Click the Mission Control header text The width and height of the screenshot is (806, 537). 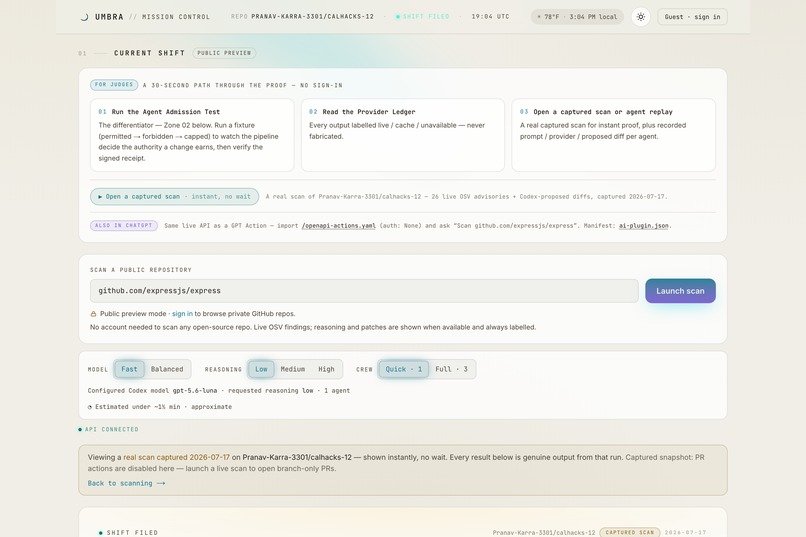coord(176,17)
